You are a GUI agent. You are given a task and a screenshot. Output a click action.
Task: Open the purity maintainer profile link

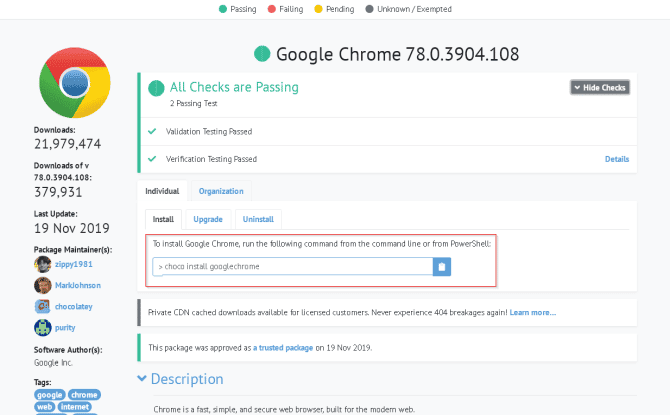(65, 328)
